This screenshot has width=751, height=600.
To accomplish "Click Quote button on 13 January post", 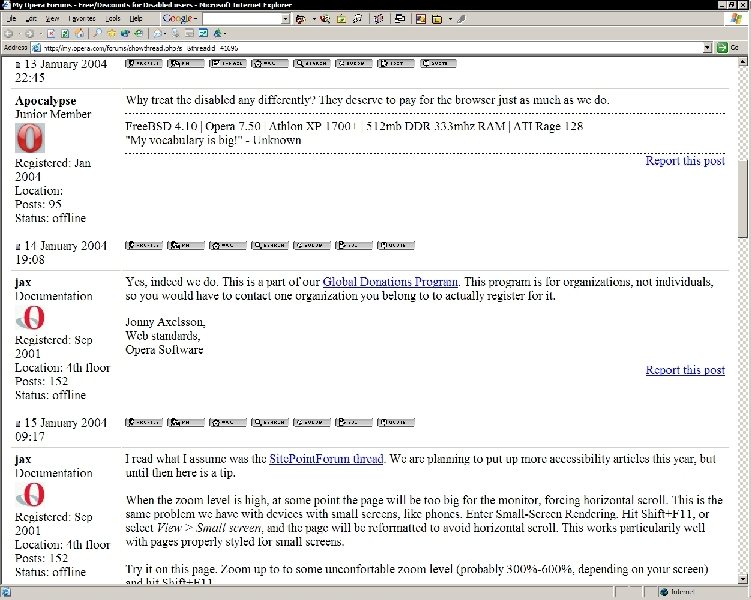I will point(438,63).
